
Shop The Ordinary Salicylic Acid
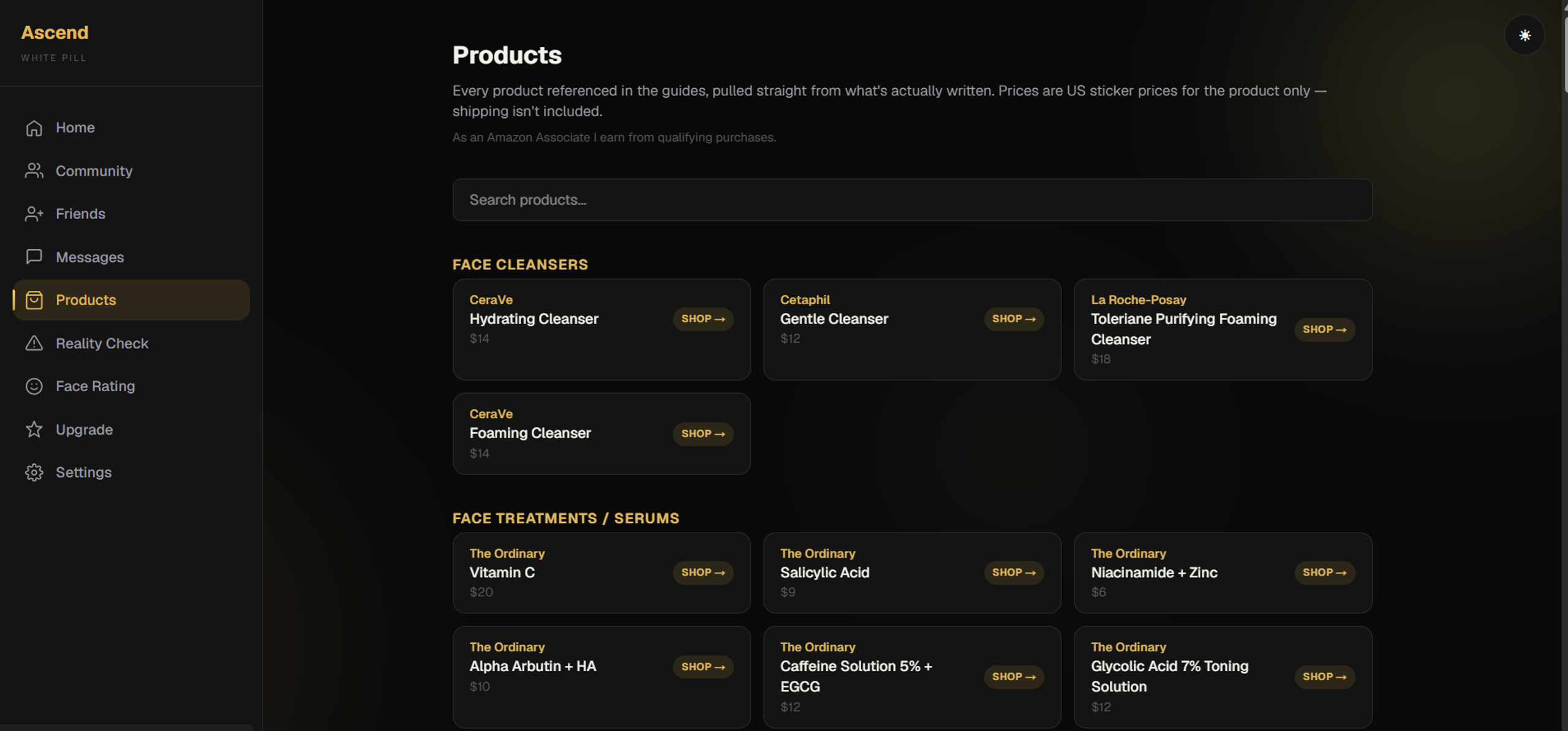tap(1014, 572)
